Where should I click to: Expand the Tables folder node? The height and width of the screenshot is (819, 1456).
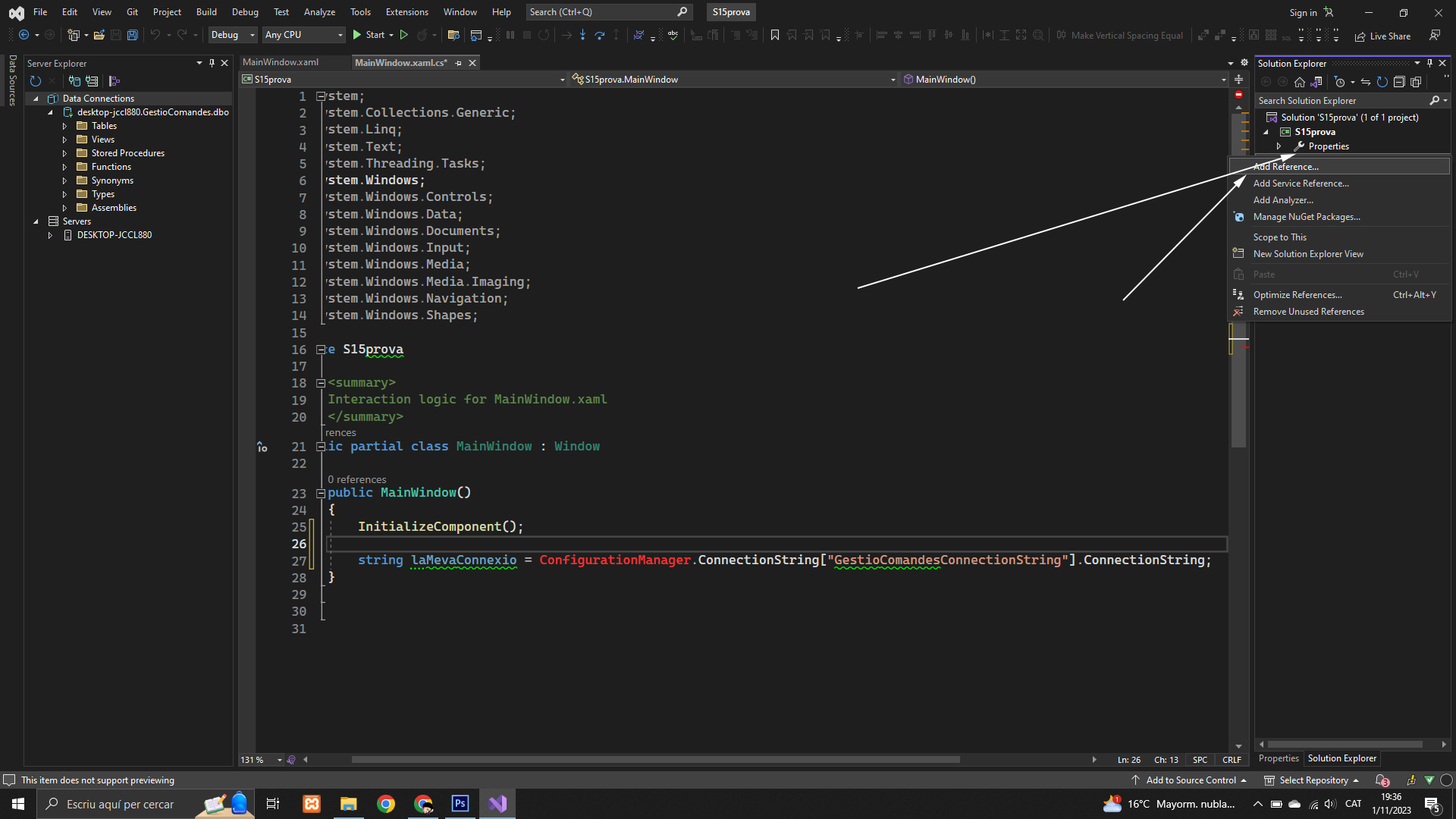pos(64,126)
